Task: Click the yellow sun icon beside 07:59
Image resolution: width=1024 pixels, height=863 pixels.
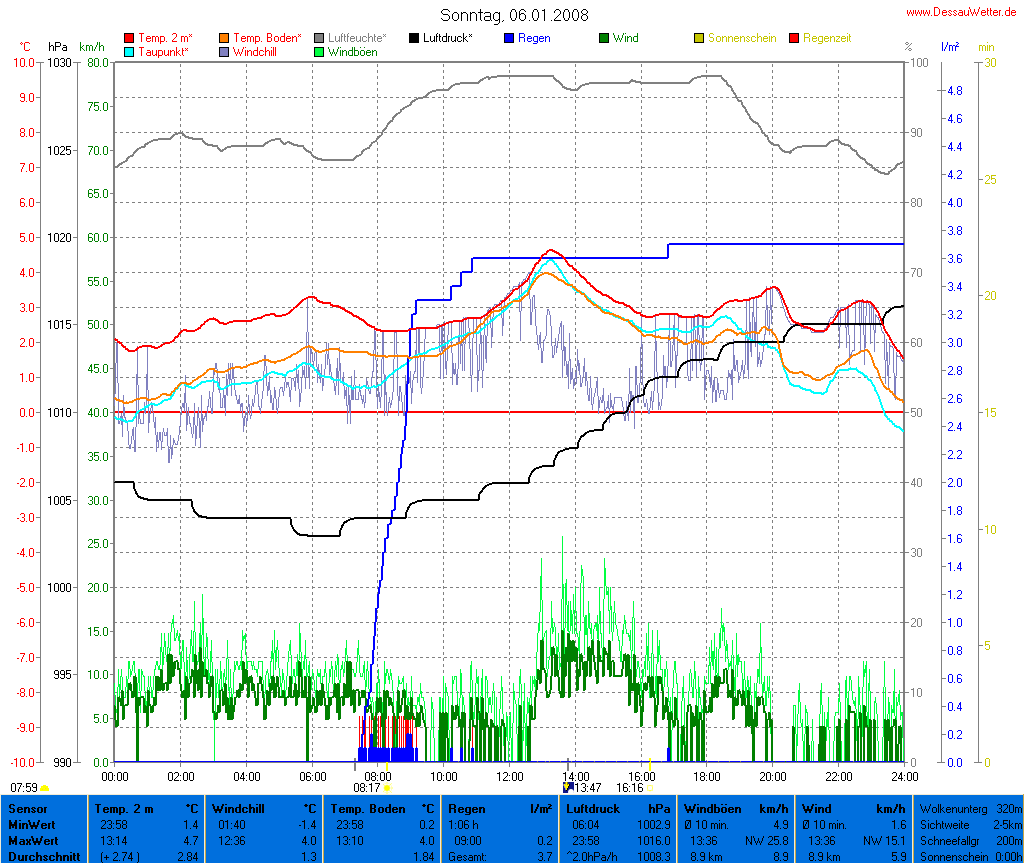Action: point(44,788)
